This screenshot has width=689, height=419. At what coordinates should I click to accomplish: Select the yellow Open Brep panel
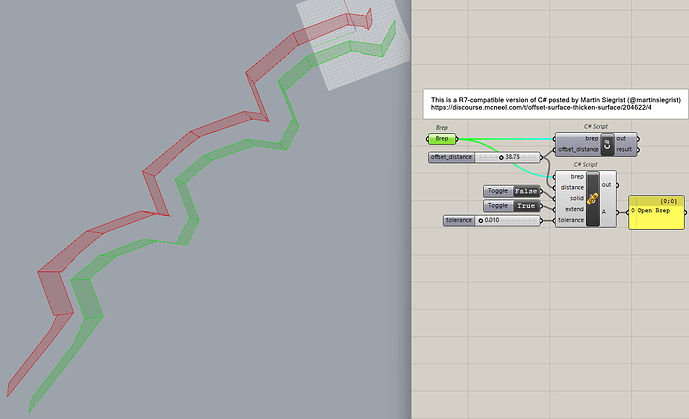(656, 213)
